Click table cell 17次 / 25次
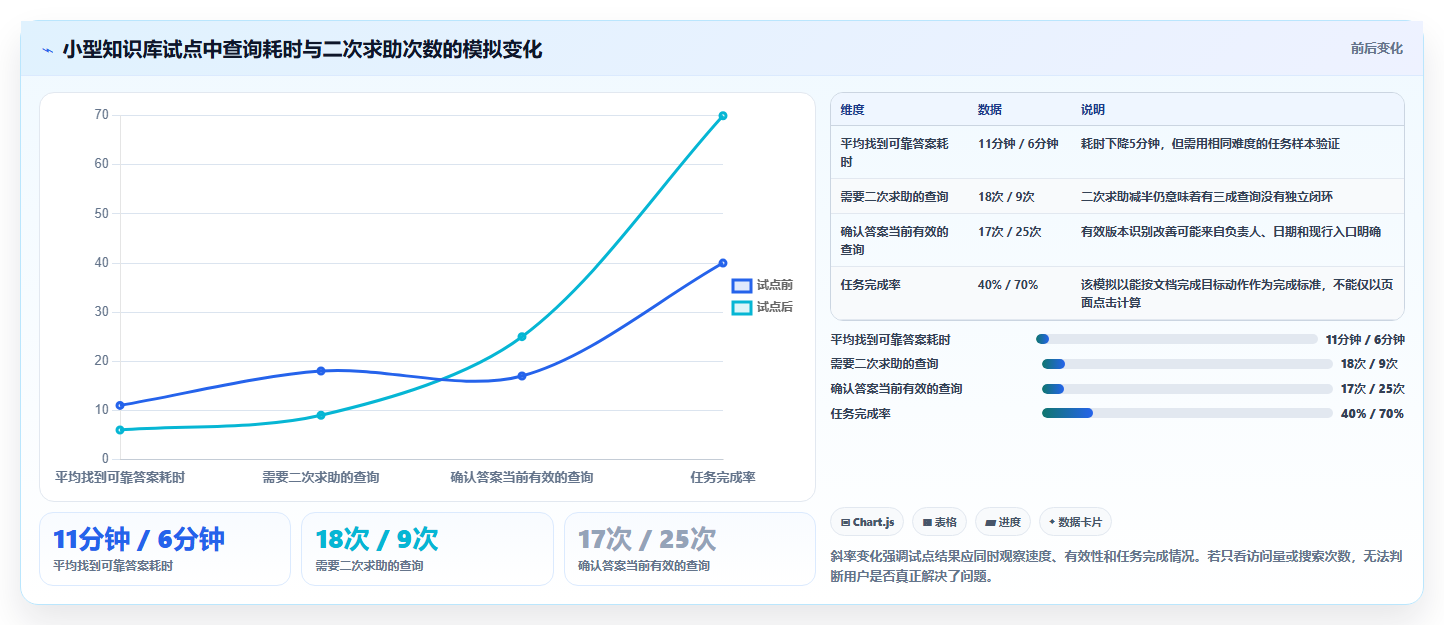This screenshot has width=1444, height=625. (1010, 232)
